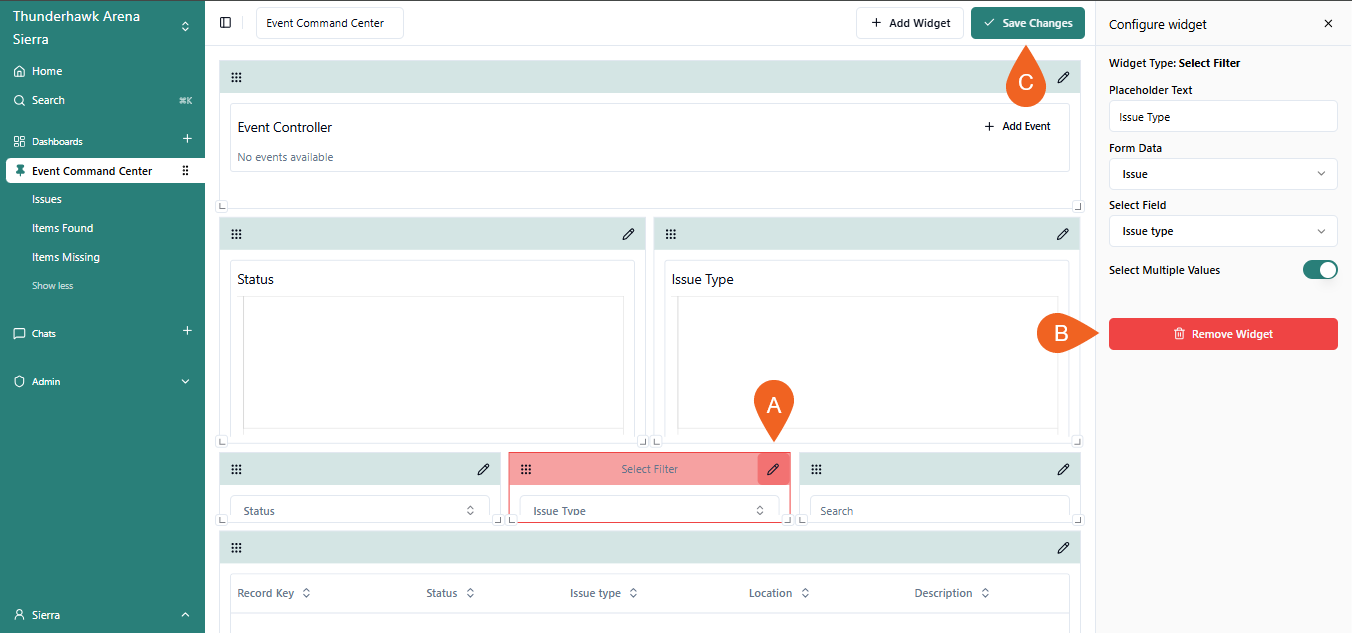Viewport: 1352px width, 633px height.
Task: Click the red Remove Widget button
Action: (1222, 334)
